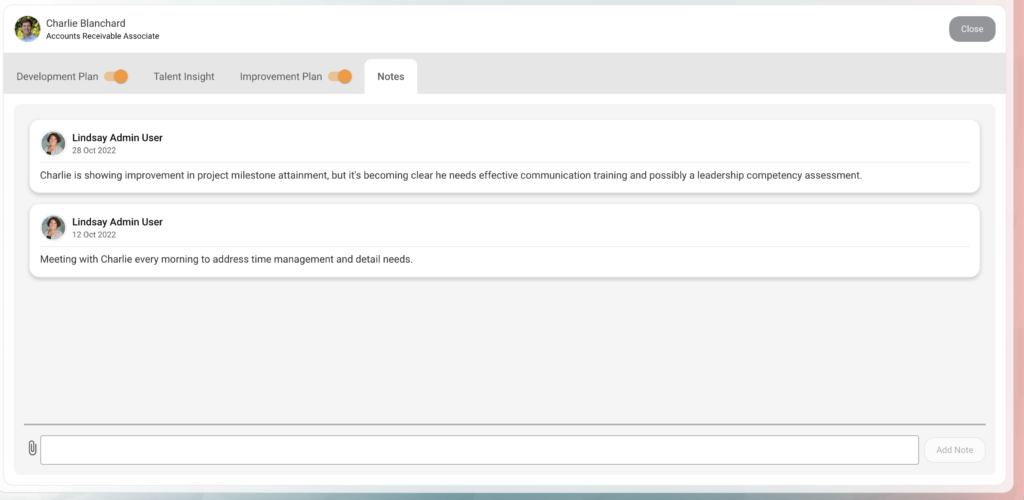Click Charlie Blanchard's profile photo
Screen dimensions: 1024x500
[27, 29]
